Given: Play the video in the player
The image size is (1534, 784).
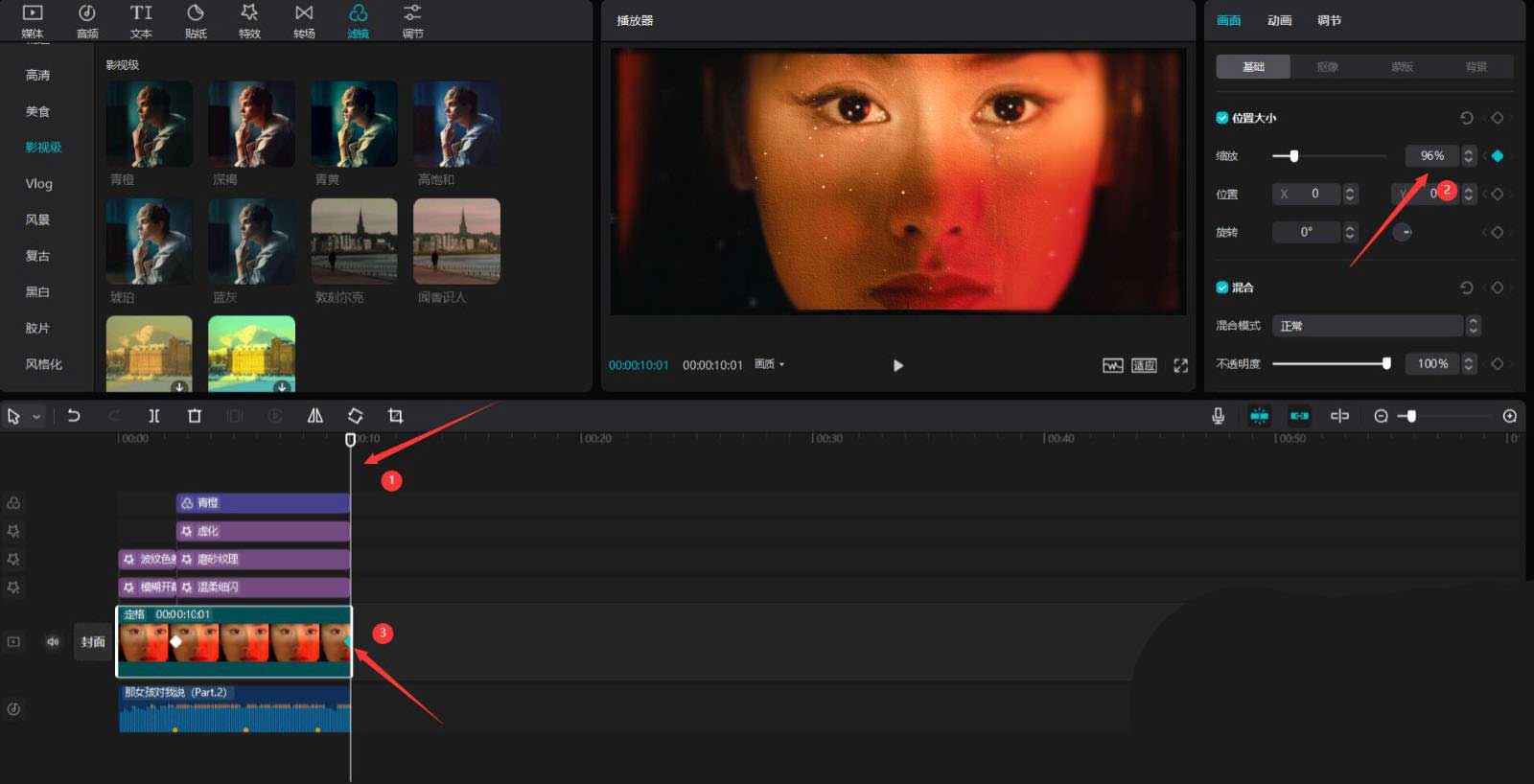Looking at the screenshot, I should [897, 365].
